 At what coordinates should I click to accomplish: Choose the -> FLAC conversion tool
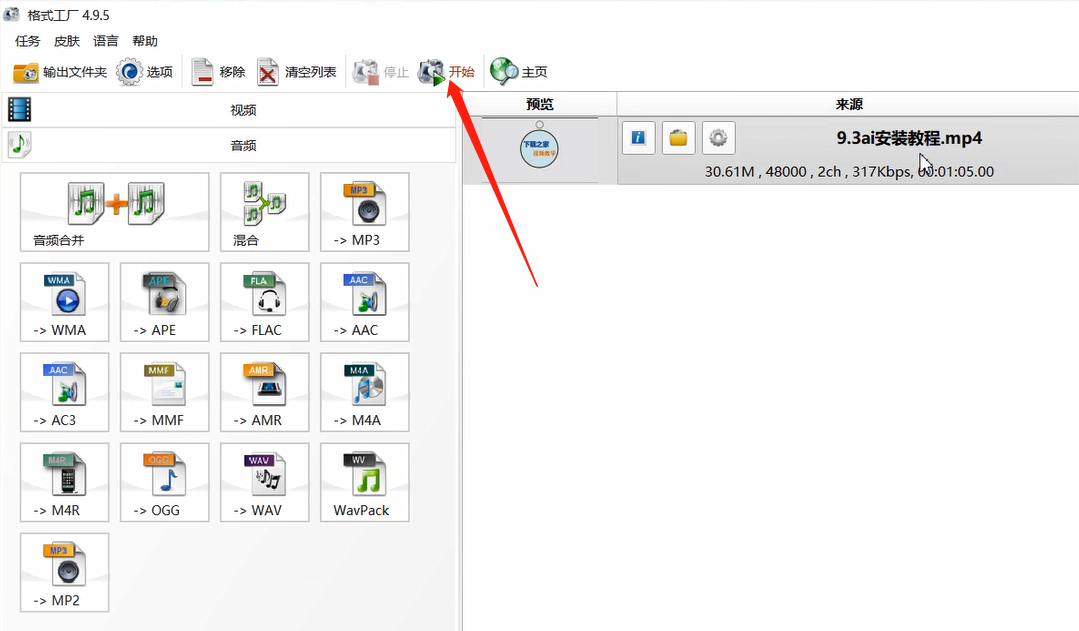point(264,302)
